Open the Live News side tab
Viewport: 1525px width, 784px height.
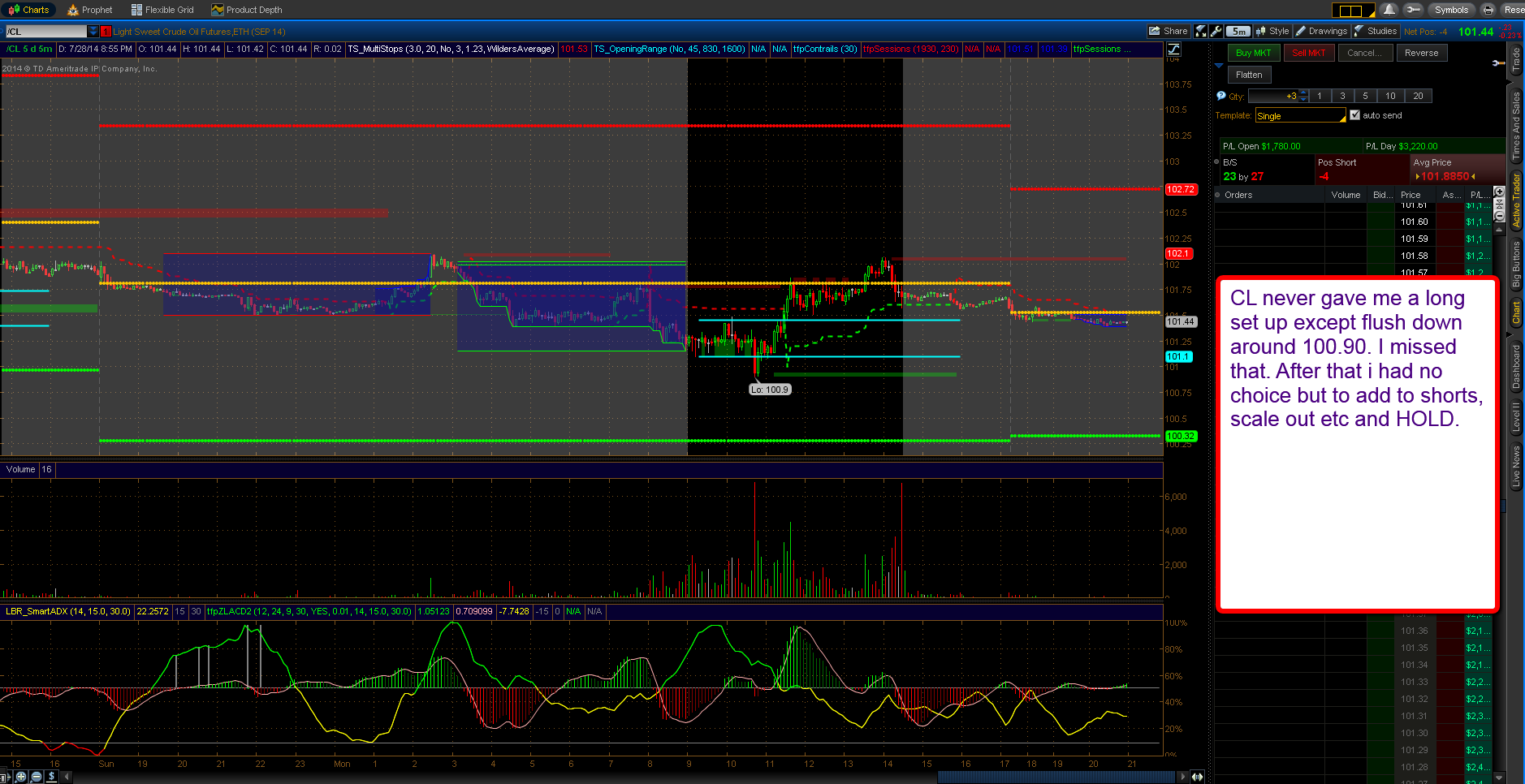point(1515,466)
